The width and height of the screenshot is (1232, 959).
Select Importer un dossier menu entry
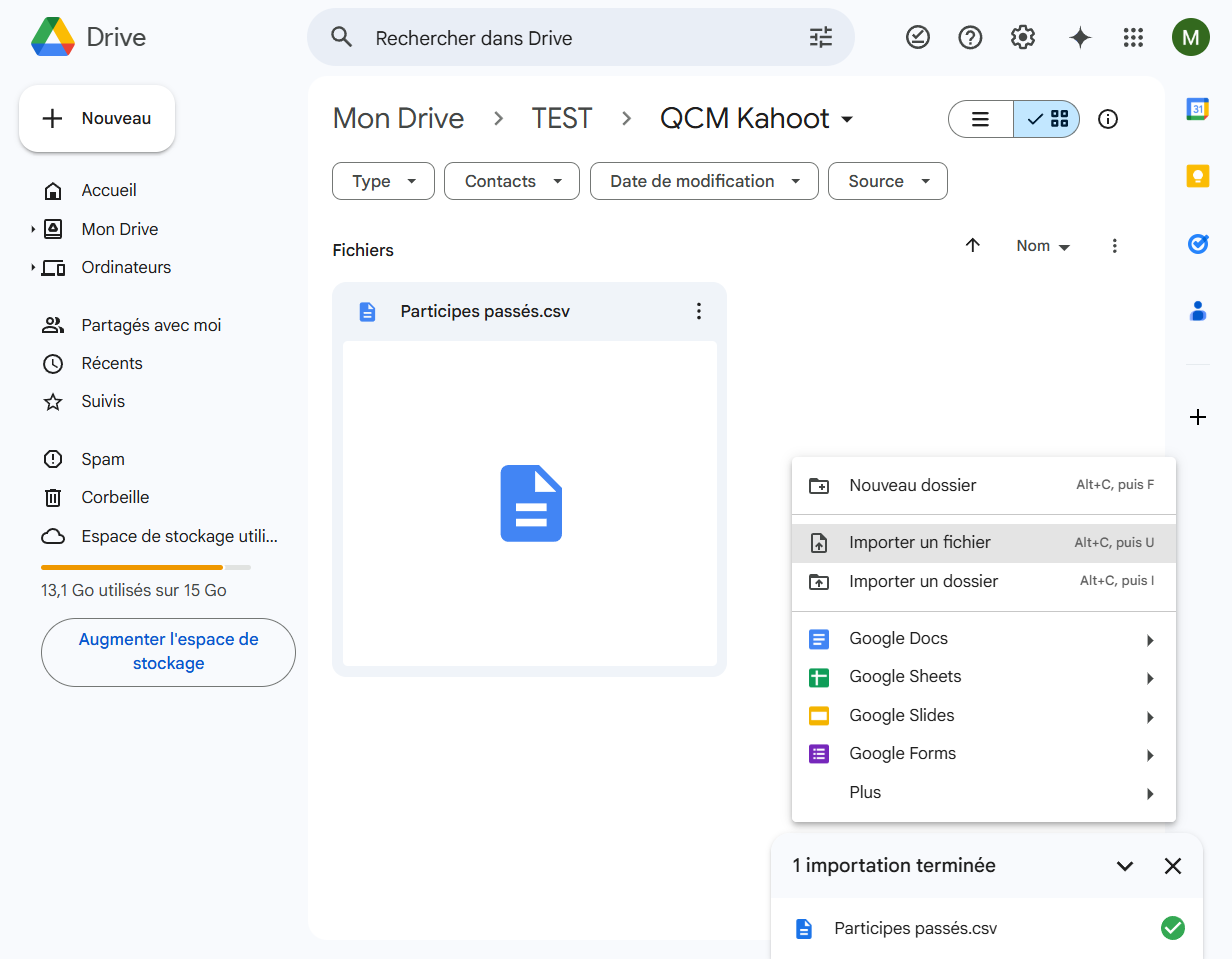[x=984, y=581]
